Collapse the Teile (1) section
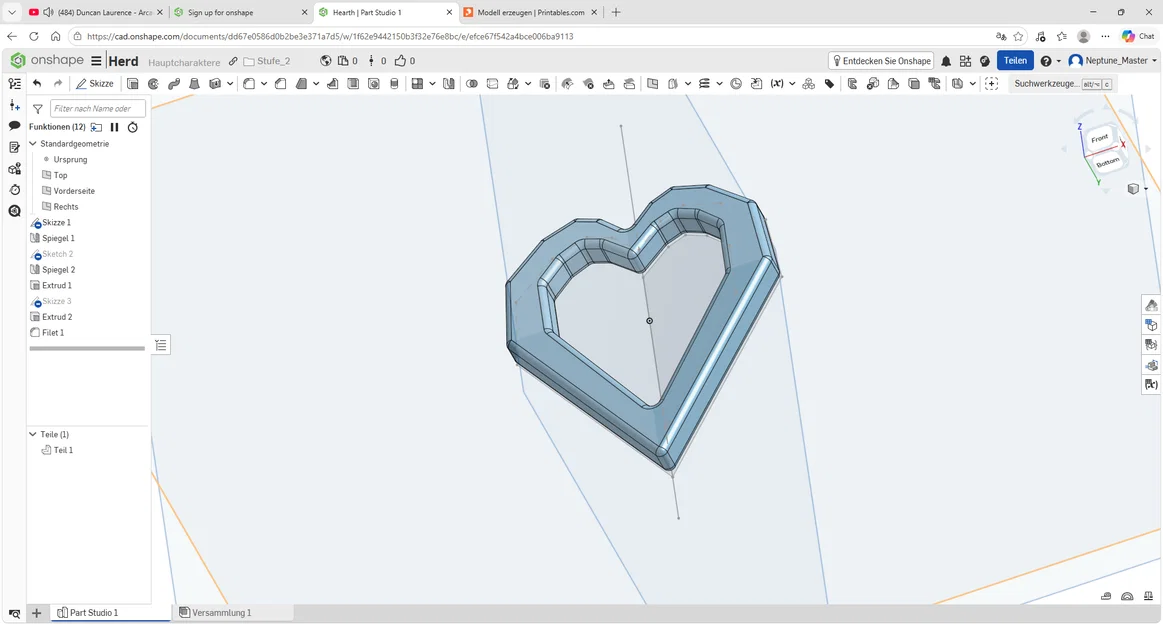The height and width of the screenshot is (625, 1163). pyautogui.click(x=33, y=434)
